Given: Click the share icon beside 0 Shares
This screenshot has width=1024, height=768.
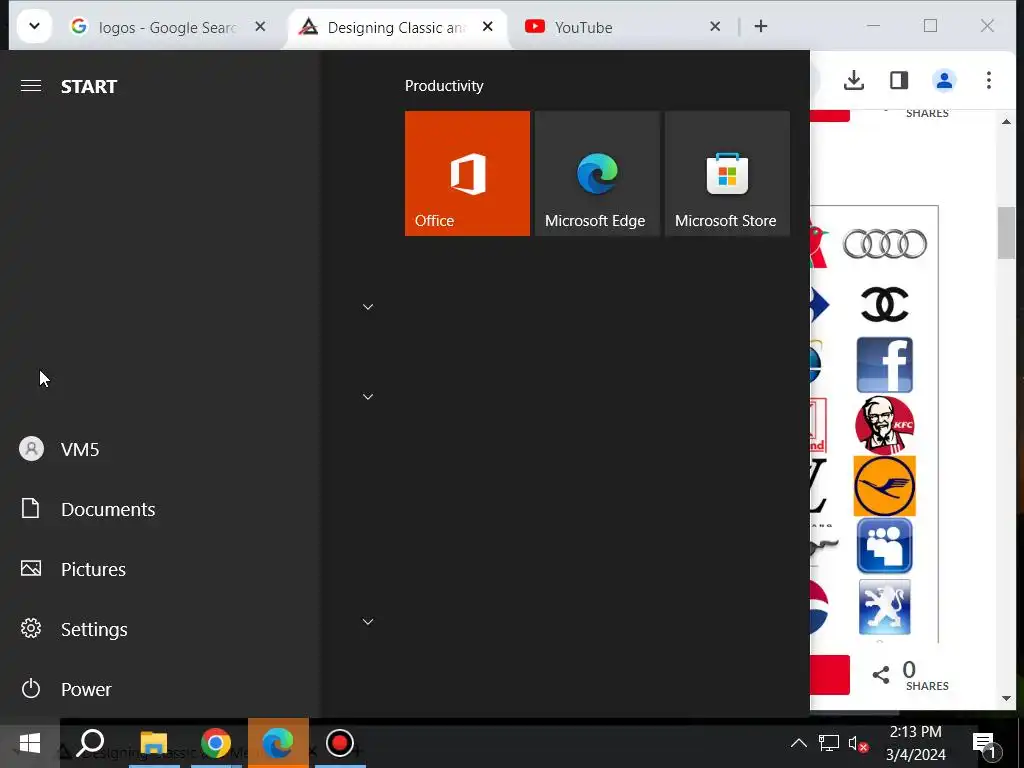Looking at the screenshot, I should click(880, 675).
